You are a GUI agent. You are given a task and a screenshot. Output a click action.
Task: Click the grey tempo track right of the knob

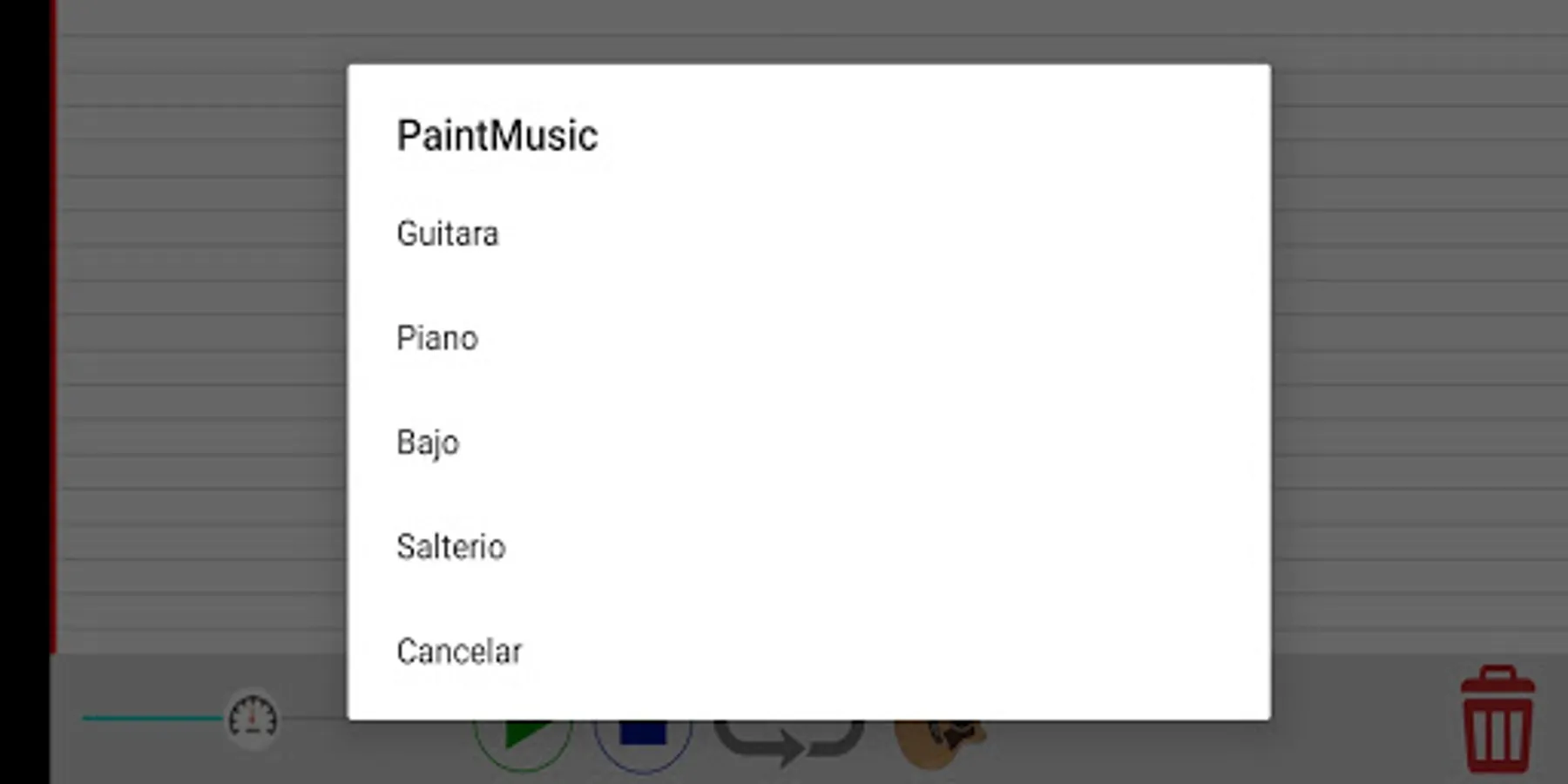pos(314,718)
